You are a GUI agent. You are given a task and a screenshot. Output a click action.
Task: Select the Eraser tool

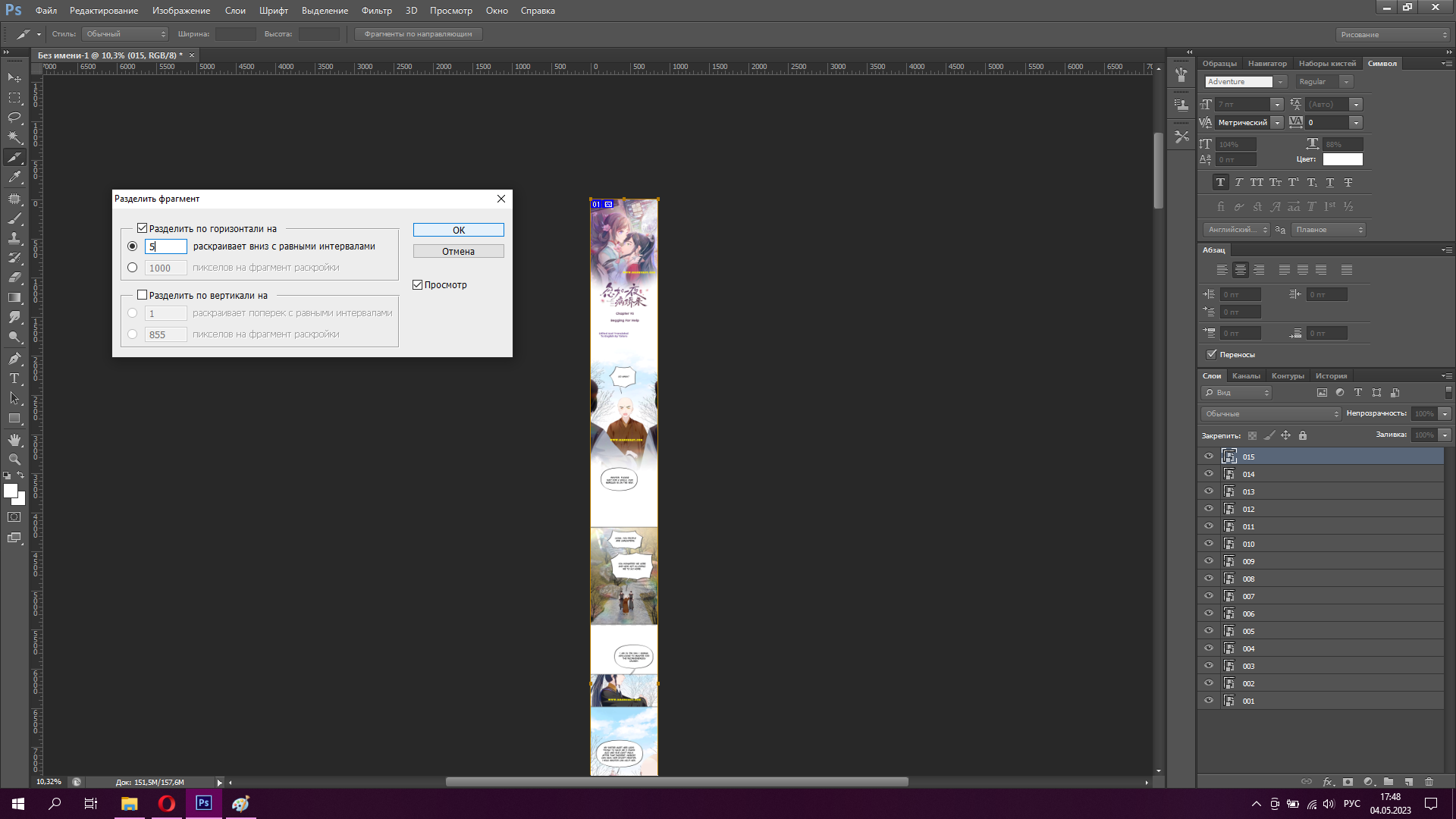pyautogui.click(x=14, y=278)
